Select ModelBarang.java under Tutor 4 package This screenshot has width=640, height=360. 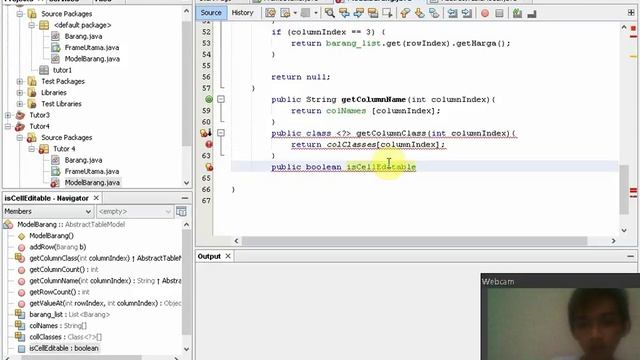(x=92, y=182)
